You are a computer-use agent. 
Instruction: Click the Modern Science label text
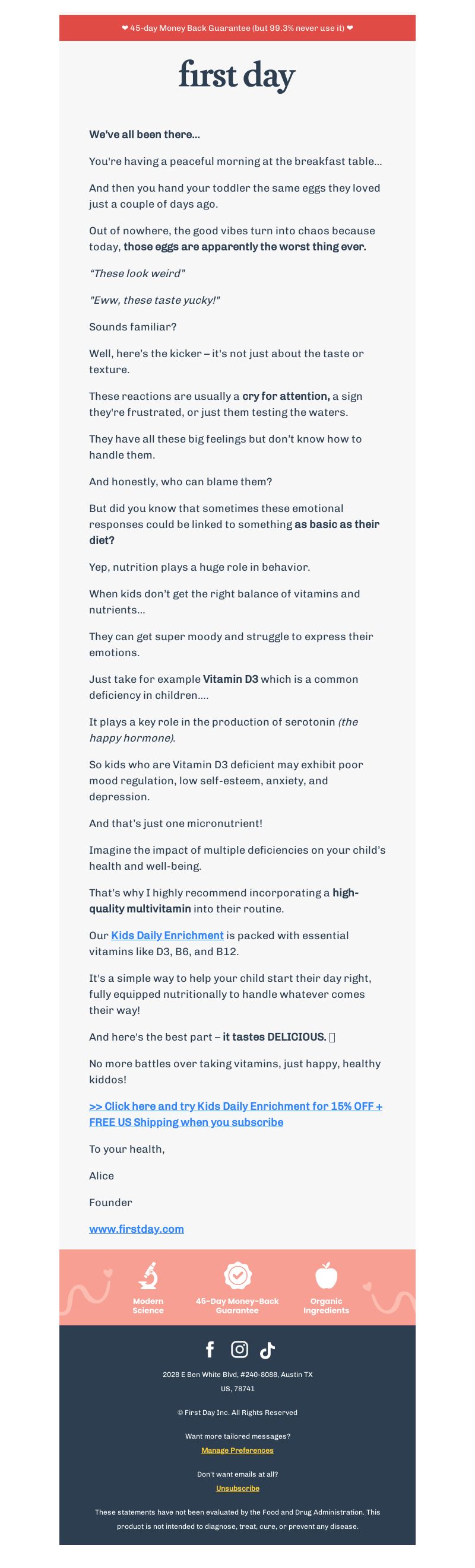[148, 1306]
